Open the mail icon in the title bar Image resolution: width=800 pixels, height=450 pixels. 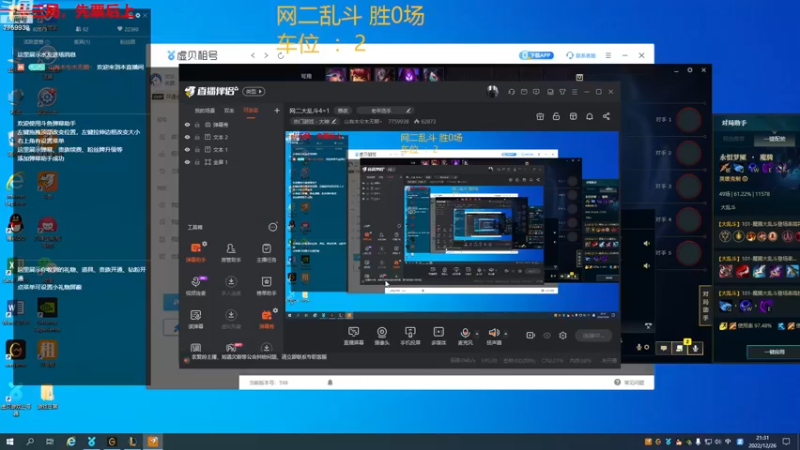pyautogui.click(x=524, y=92)
